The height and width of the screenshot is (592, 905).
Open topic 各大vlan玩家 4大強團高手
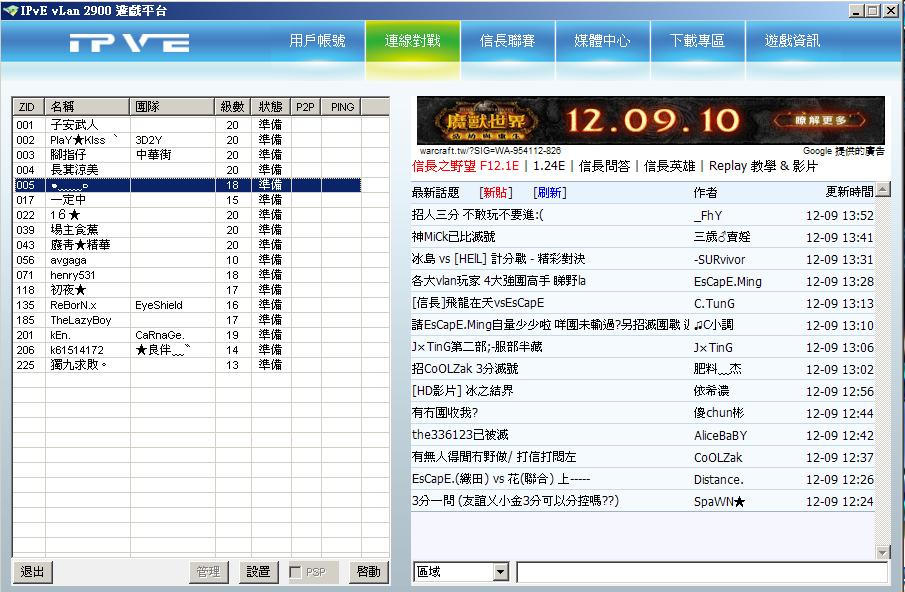[498, 281]
